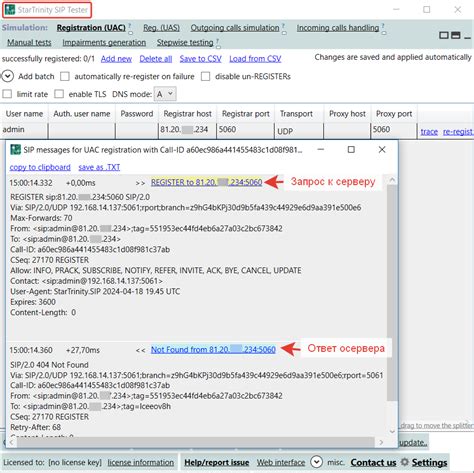Expand the misc. round chevron menu

pos(316,462)
